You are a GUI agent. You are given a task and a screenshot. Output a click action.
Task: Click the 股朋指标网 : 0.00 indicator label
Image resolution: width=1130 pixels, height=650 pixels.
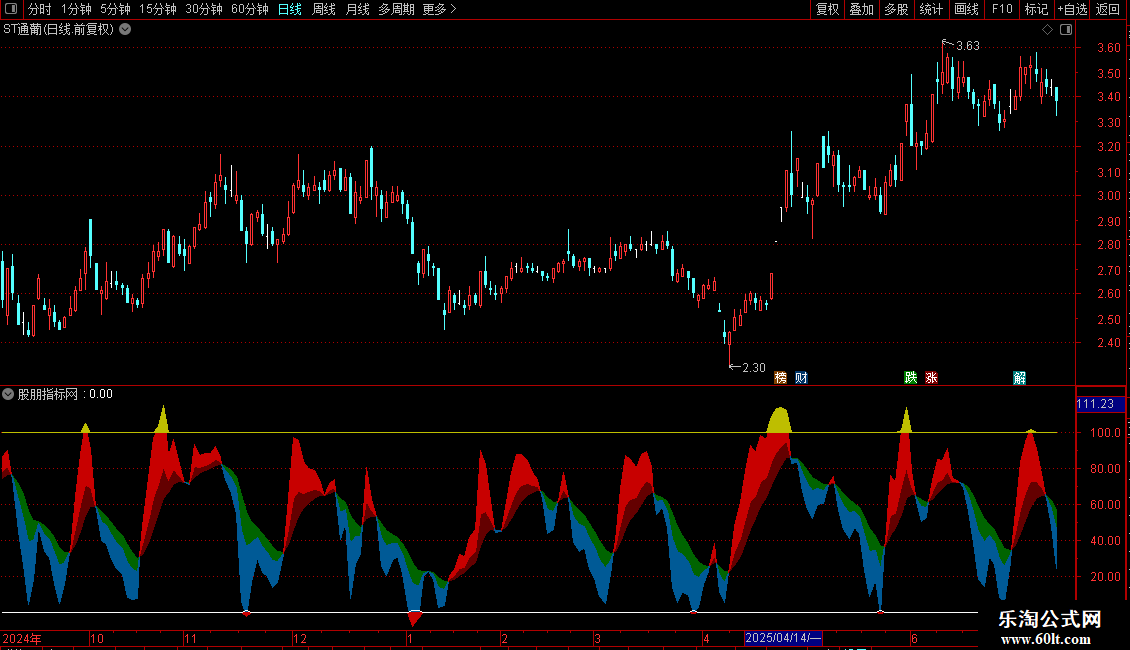tap(65, 394)
